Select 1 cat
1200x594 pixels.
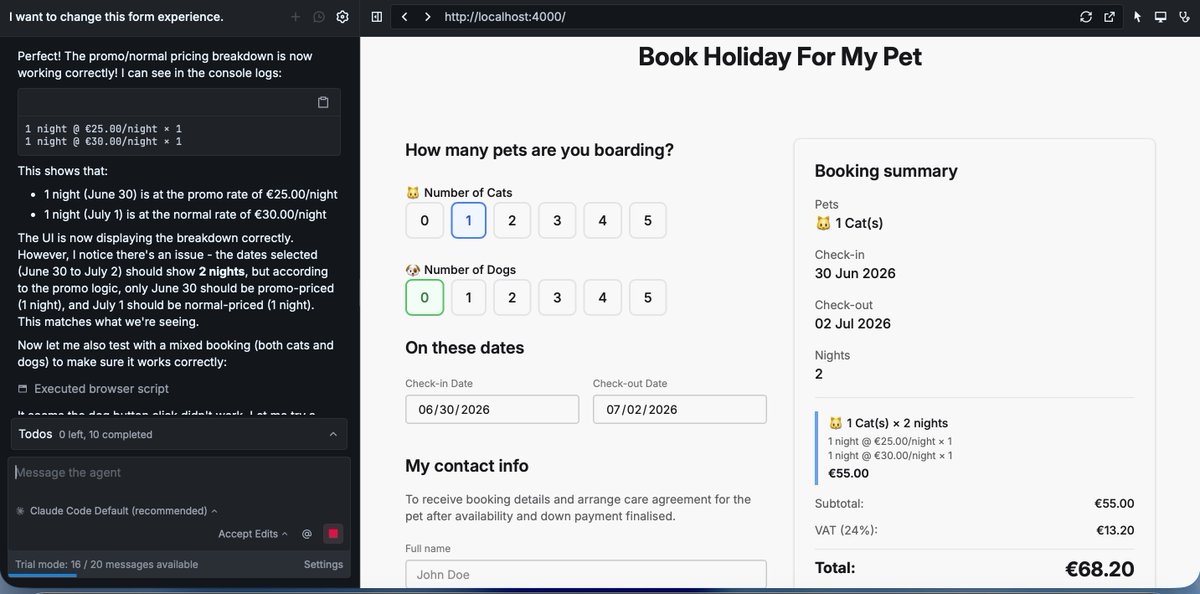[x=469, y=220]
